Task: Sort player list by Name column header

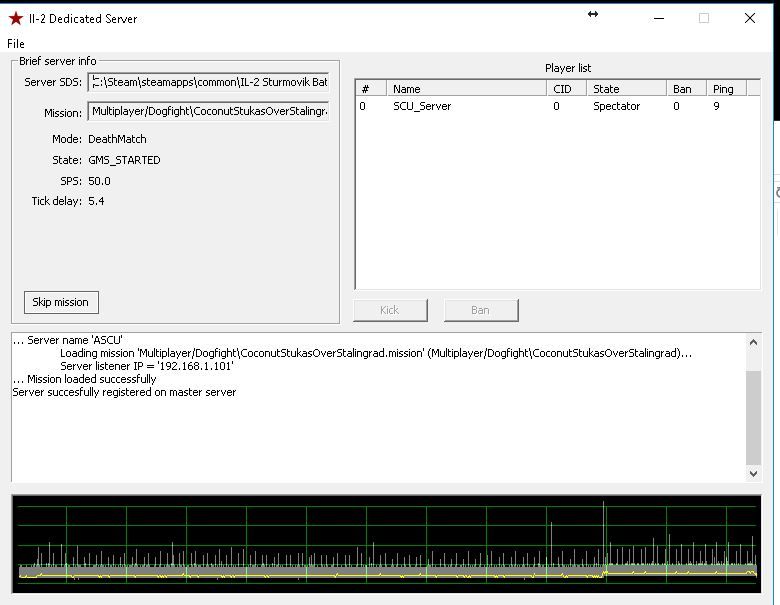Action: point(467,89)
